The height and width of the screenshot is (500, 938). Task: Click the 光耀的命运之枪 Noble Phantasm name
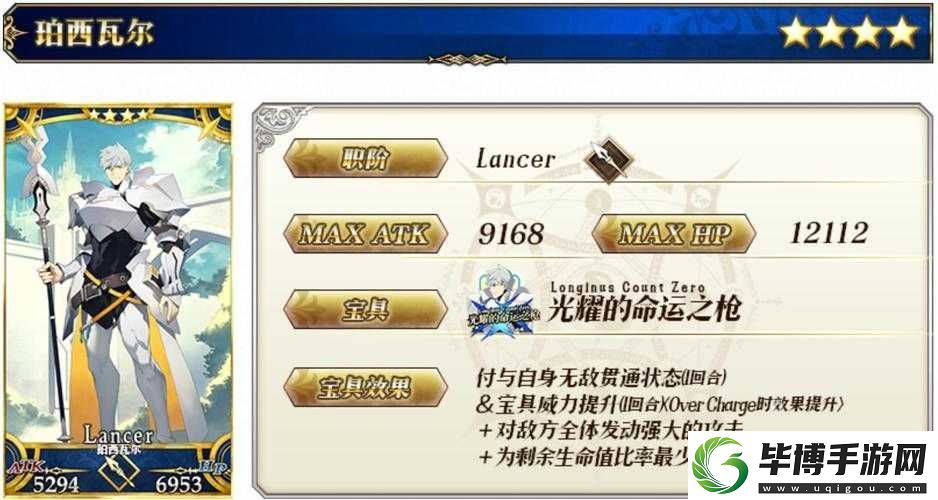[x=645, y=309]
